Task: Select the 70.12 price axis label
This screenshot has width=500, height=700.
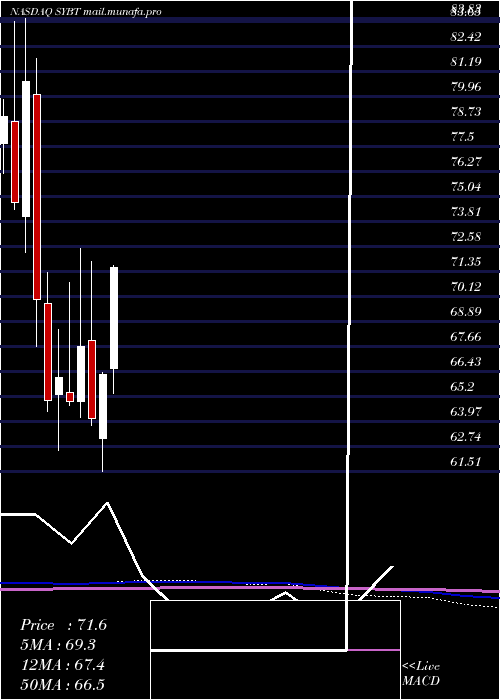Action: (x=466, y=287)
